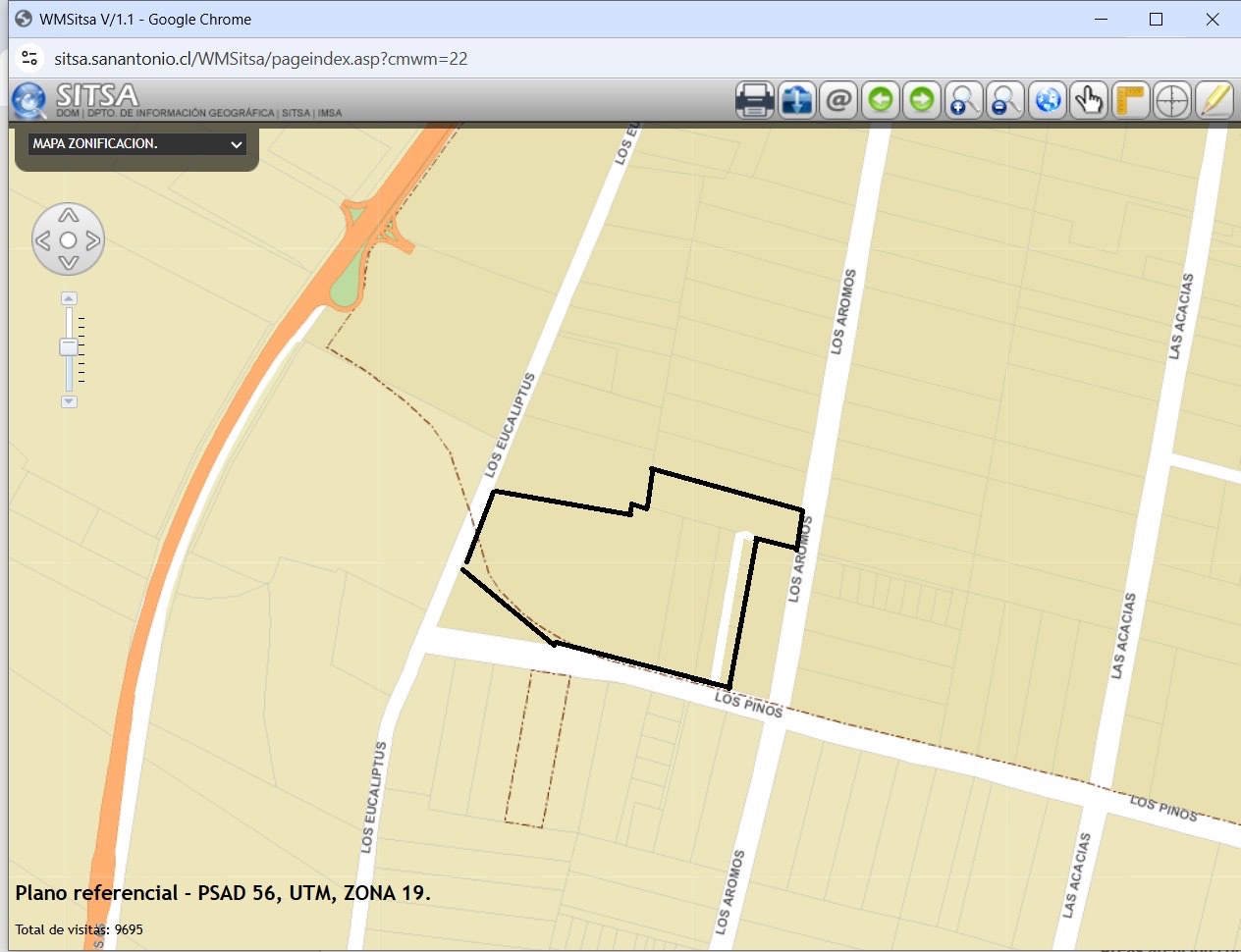Click the SITSA globe logo icon
The image size is (1241, 952).
pyautogui.click(x=29, y=100)
